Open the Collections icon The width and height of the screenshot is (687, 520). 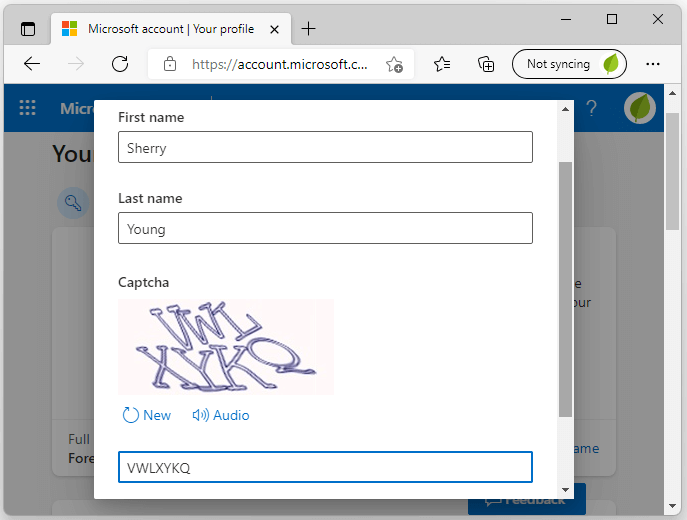[486, 64]
